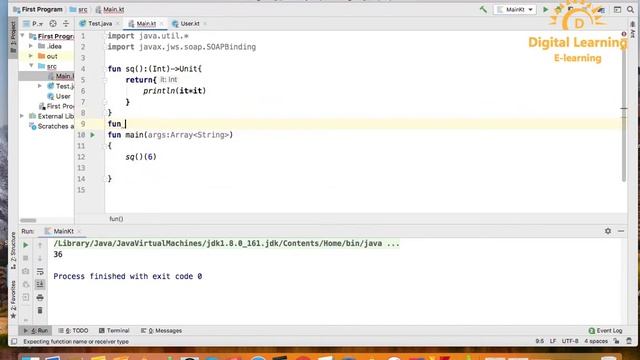Click the import java.util.* line

point(148,36)
